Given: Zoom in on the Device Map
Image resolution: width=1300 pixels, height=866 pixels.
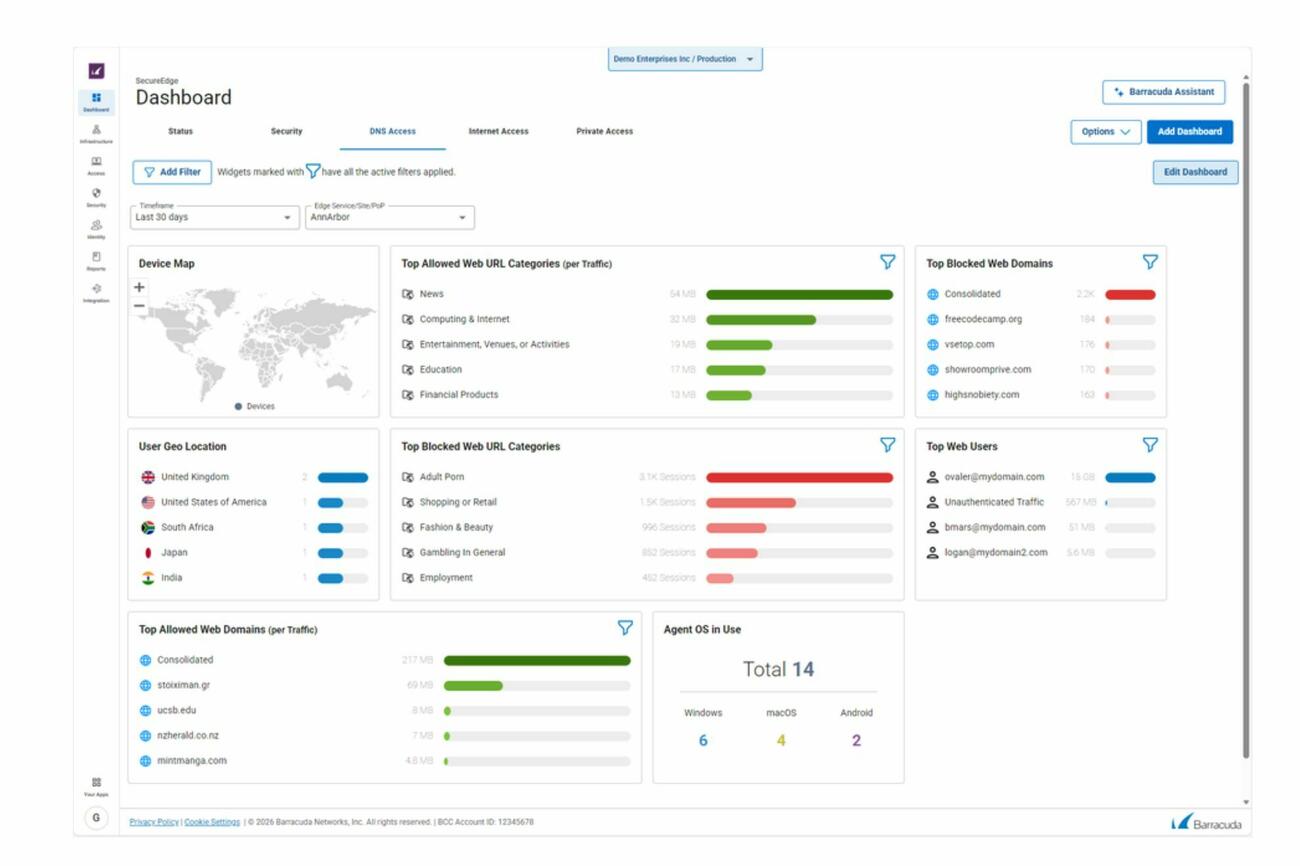Looking at the screenshot, I should [139, 287].
